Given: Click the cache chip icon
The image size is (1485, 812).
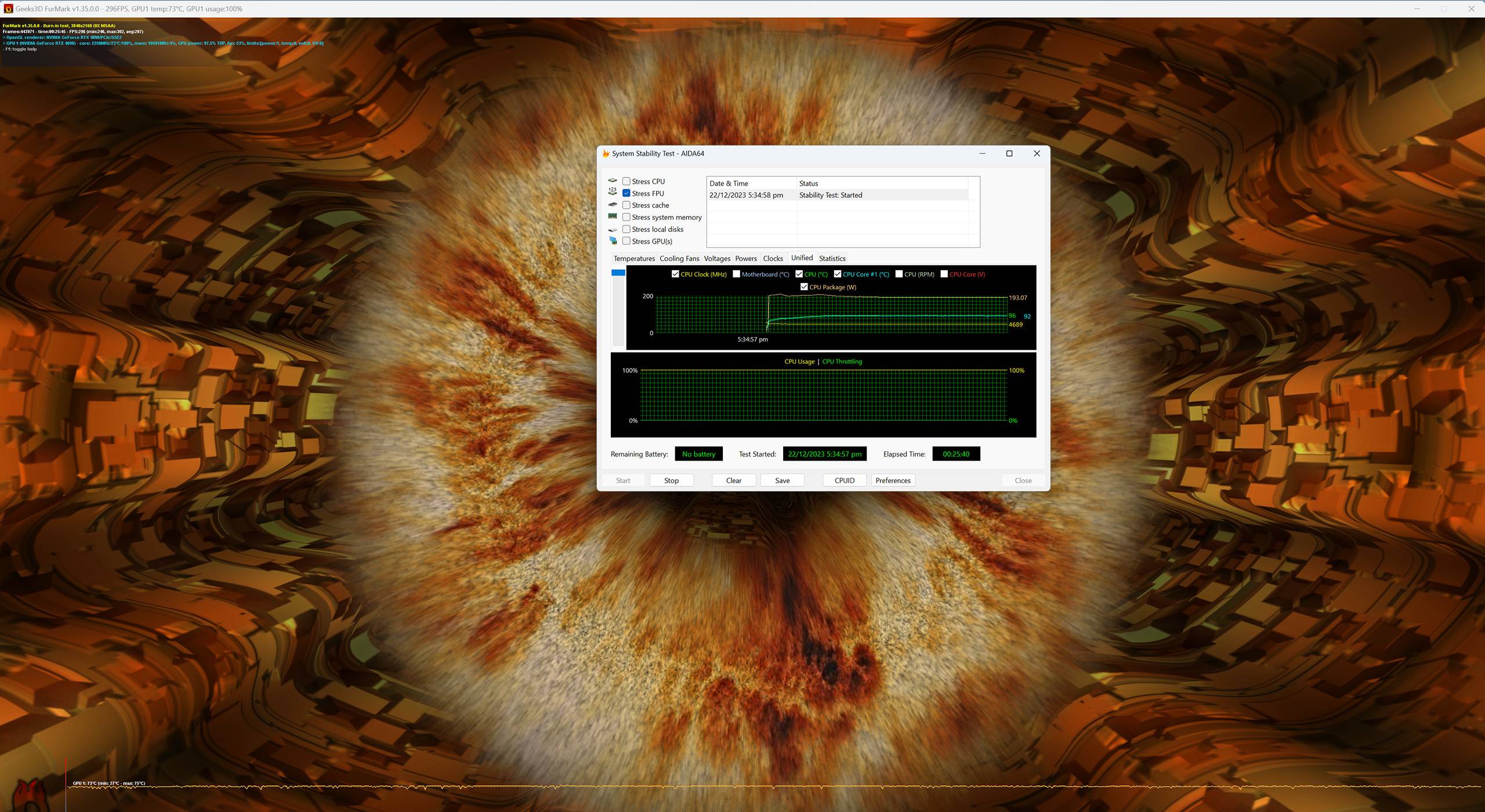Looking at the screenshot, I should pos(613,205).
